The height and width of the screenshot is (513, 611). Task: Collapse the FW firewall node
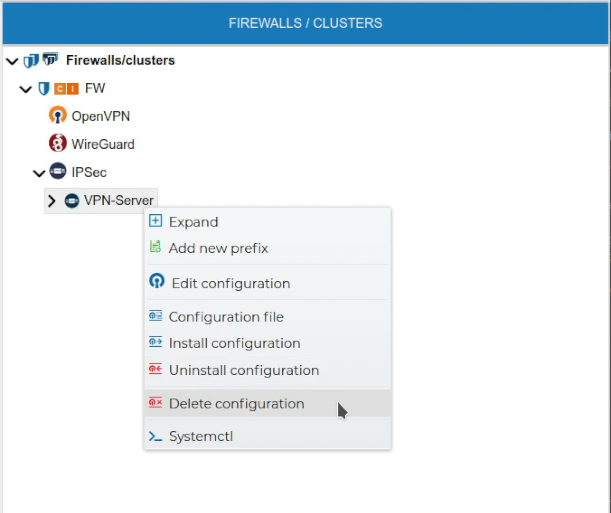[26, 89]
